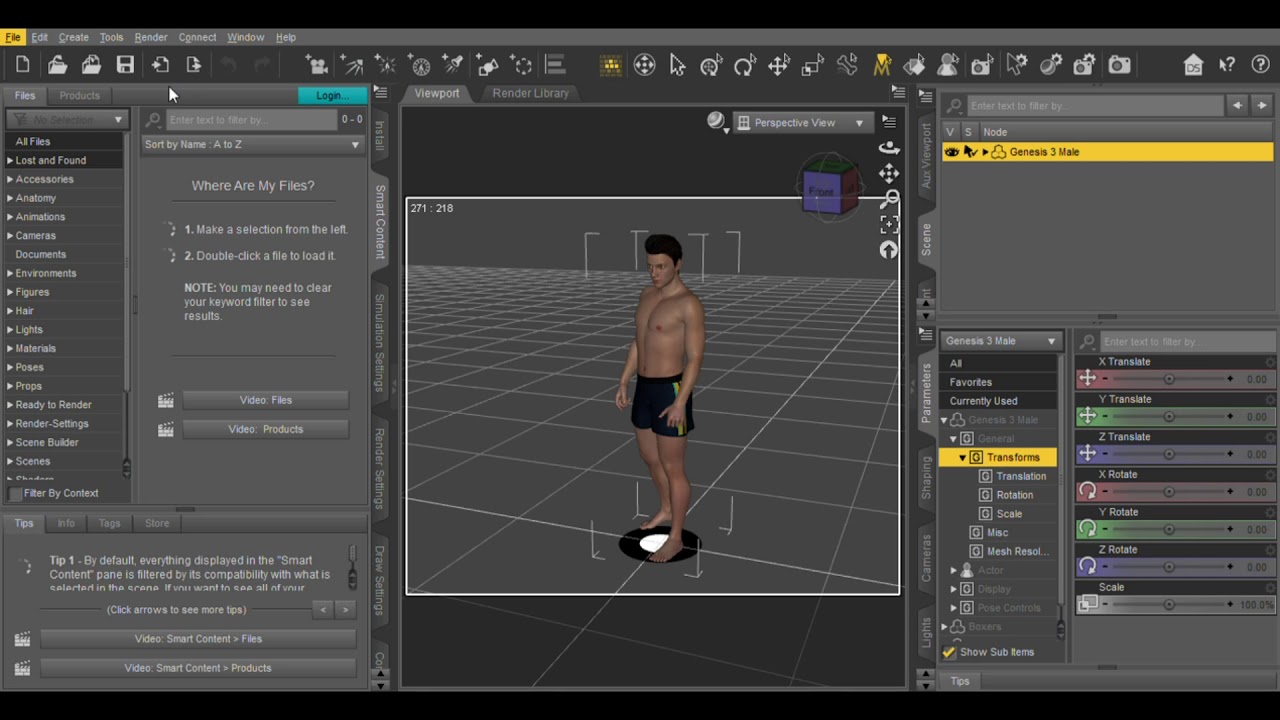Switch to the Products tab
This screenshot has width=1280, height=720.
79,95
